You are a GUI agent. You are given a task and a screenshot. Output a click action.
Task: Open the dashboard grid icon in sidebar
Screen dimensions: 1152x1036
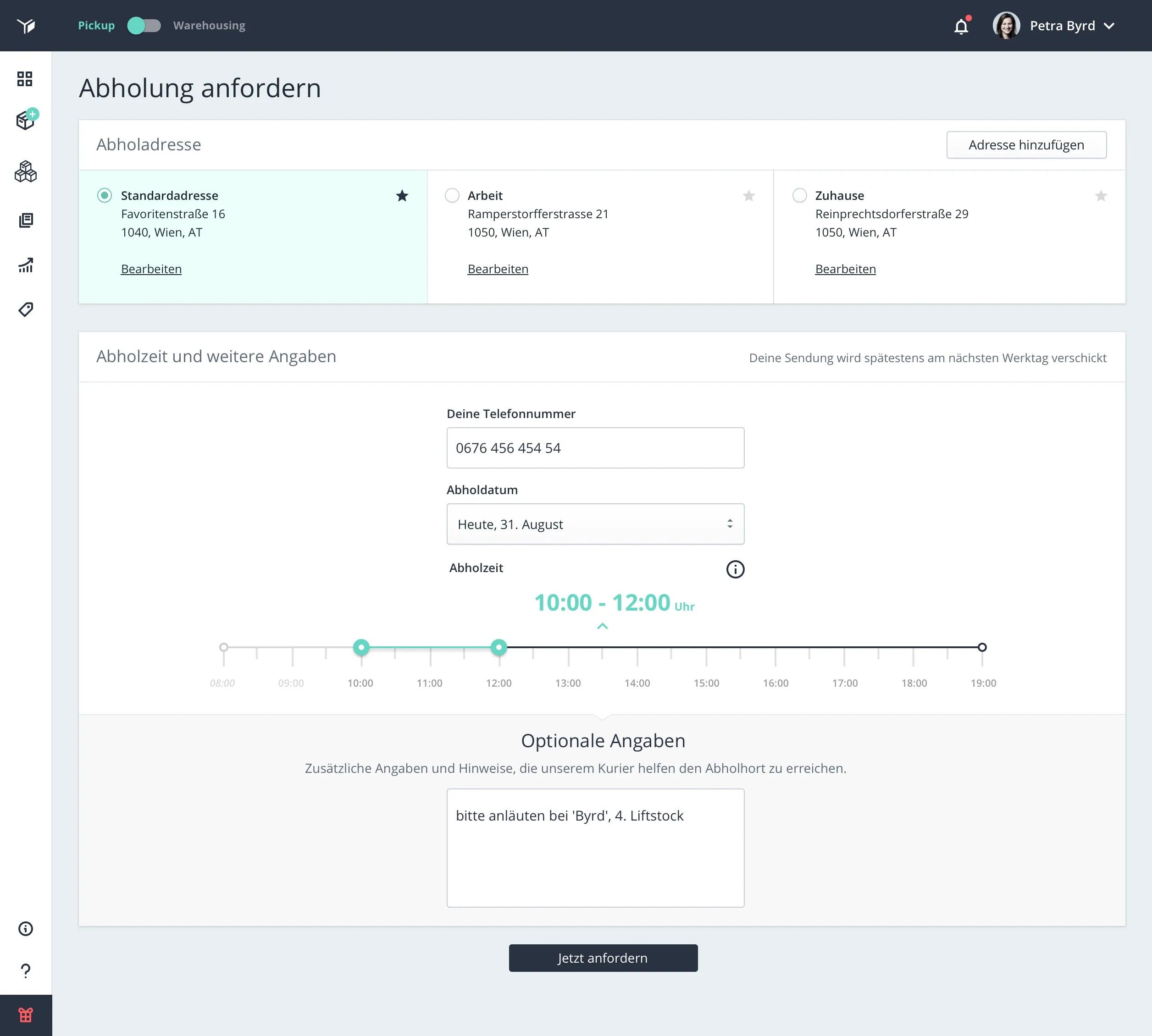24,78
